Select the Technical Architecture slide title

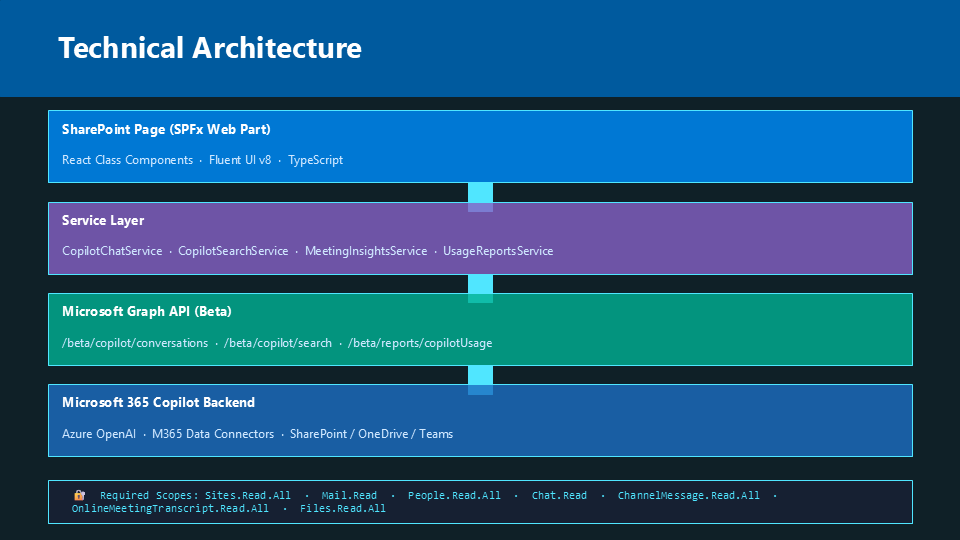pyautogui.click(x=210, y=48)
